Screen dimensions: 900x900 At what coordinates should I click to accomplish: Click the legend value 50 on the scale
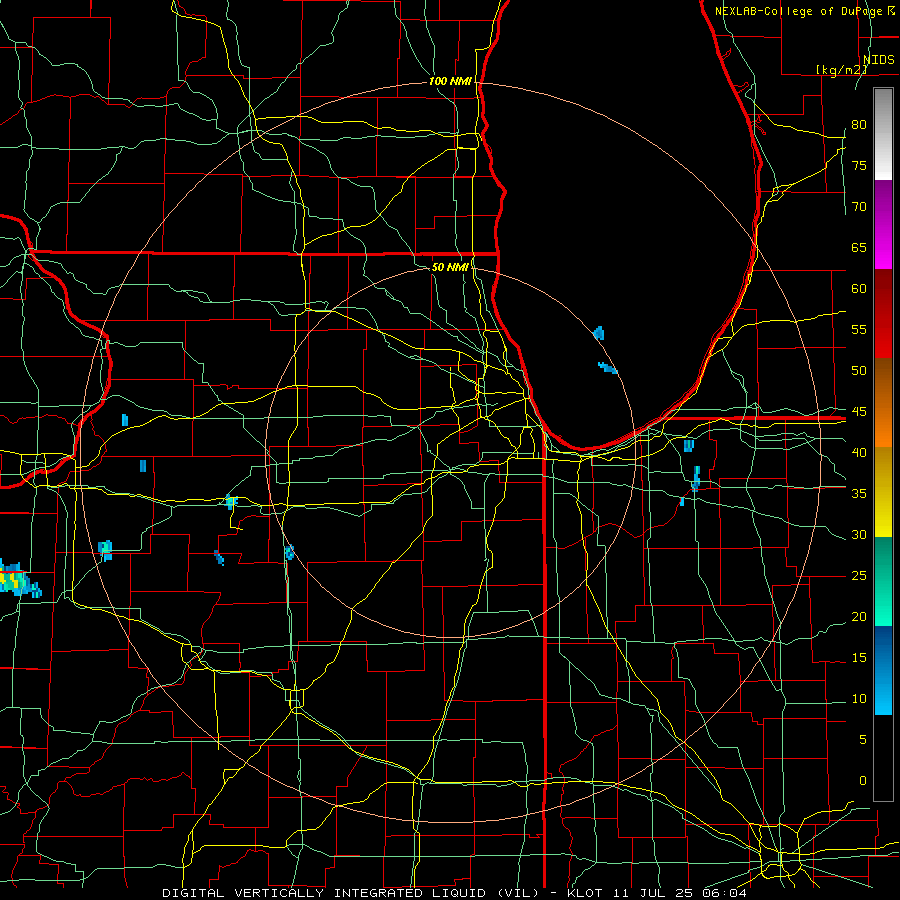[859, 371]
